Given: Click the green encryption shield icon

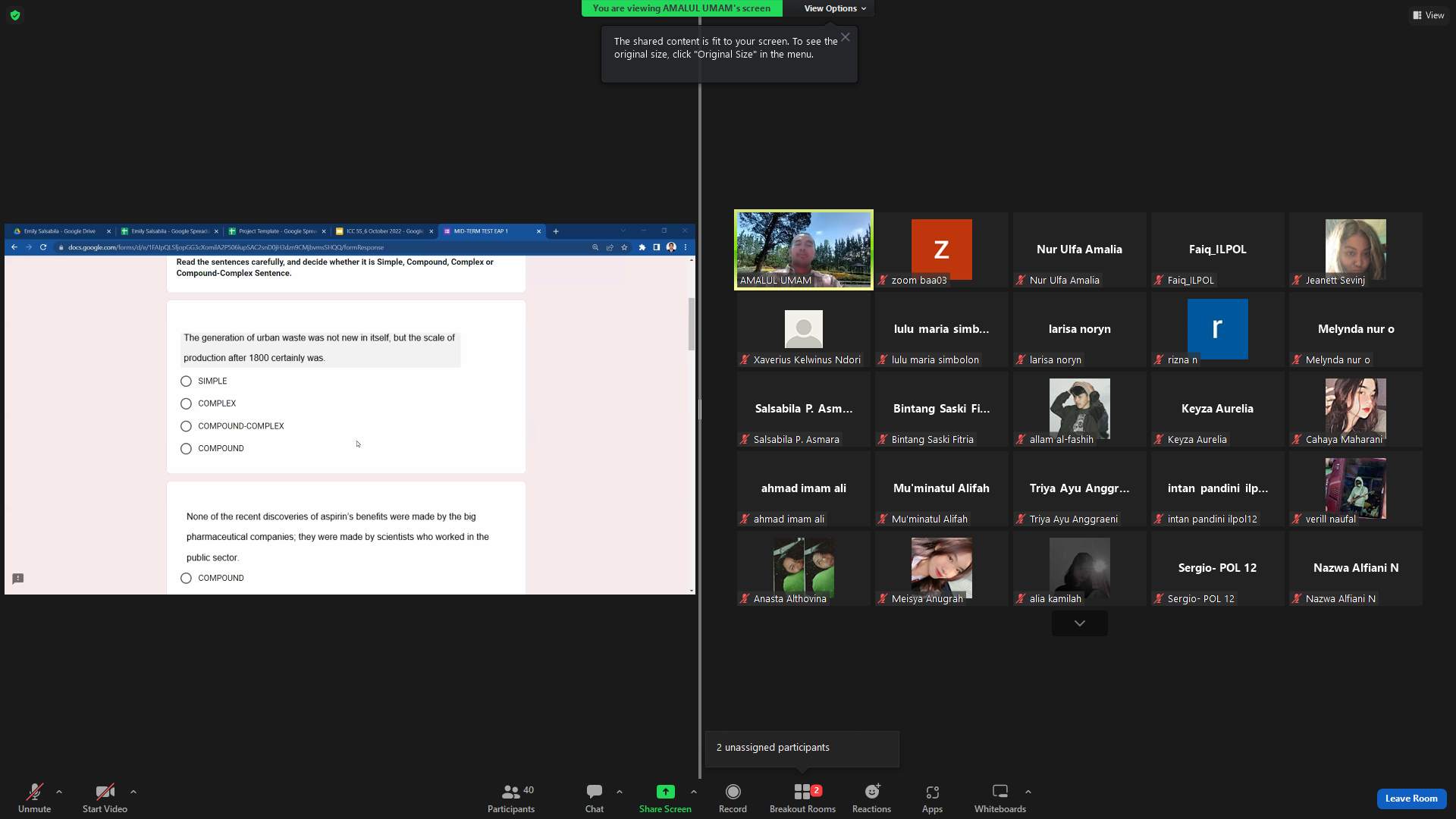Looking at the screenshot, I should 15,15.
